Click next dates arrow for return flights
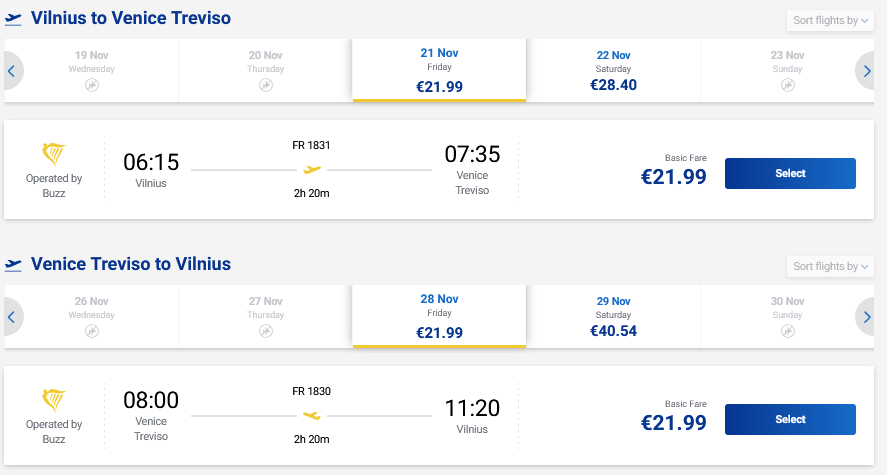887x475 pixels. coord(867,316)
